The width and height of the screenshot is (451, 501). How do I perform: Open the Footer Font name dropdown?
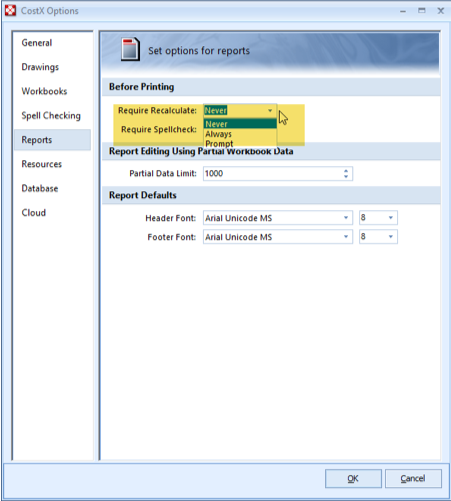346,237
